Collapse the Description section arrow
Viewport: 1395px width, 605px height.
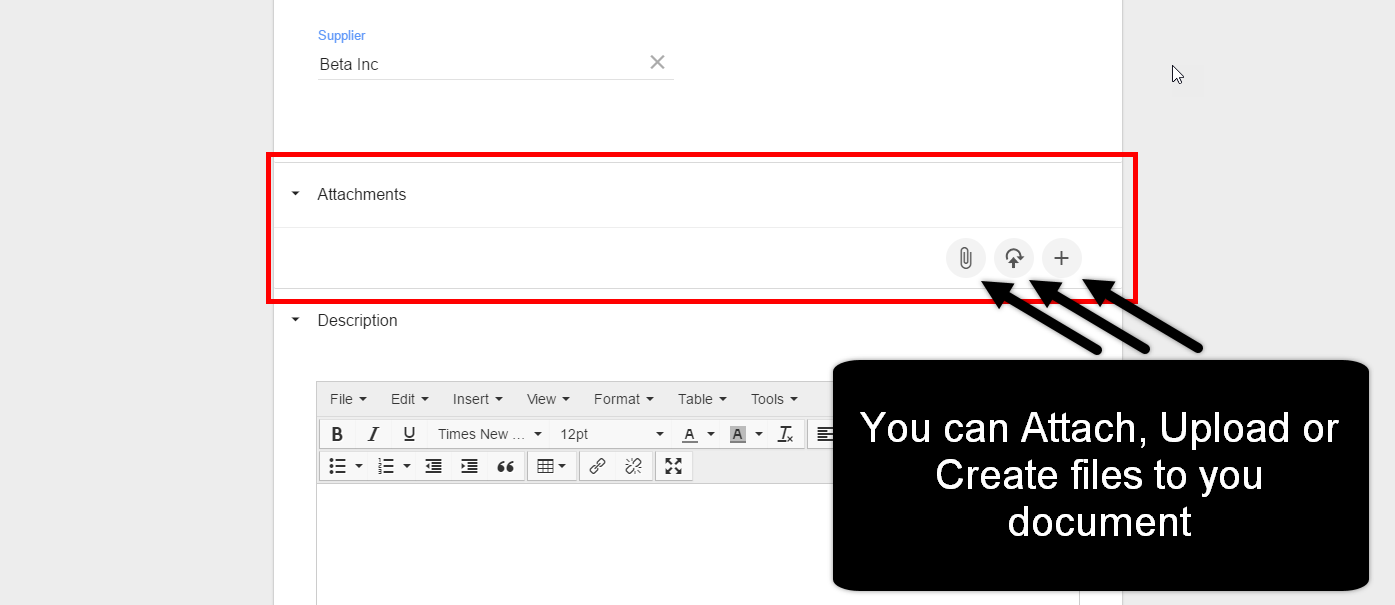(295, 320)
